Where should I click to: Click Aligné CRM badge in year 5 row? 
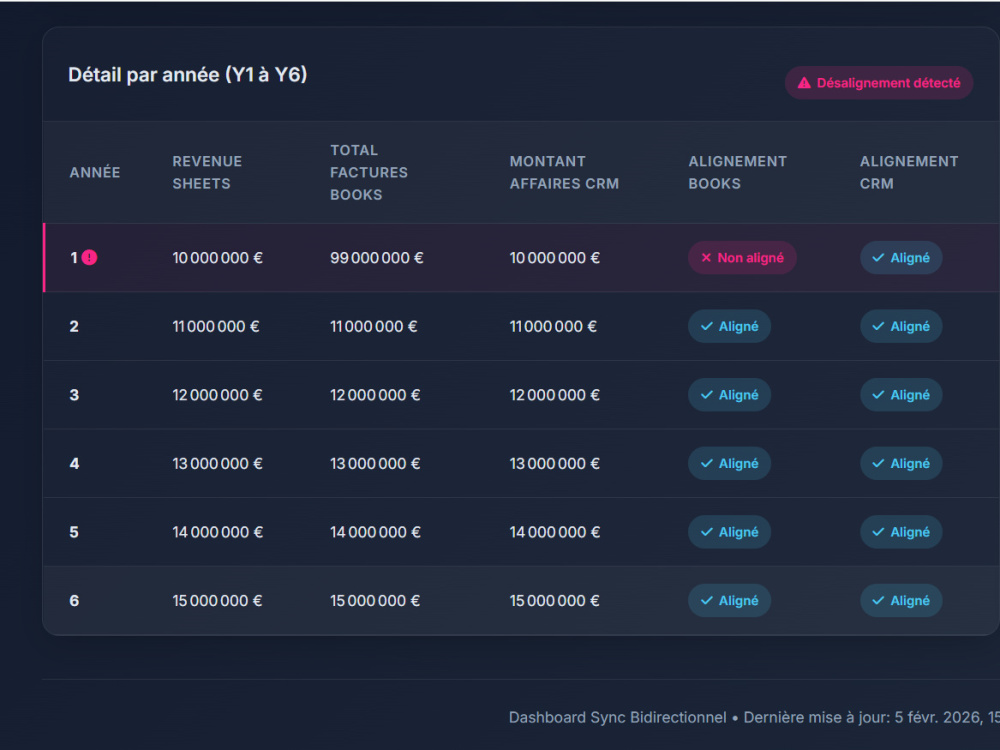(x=901, y=532)
